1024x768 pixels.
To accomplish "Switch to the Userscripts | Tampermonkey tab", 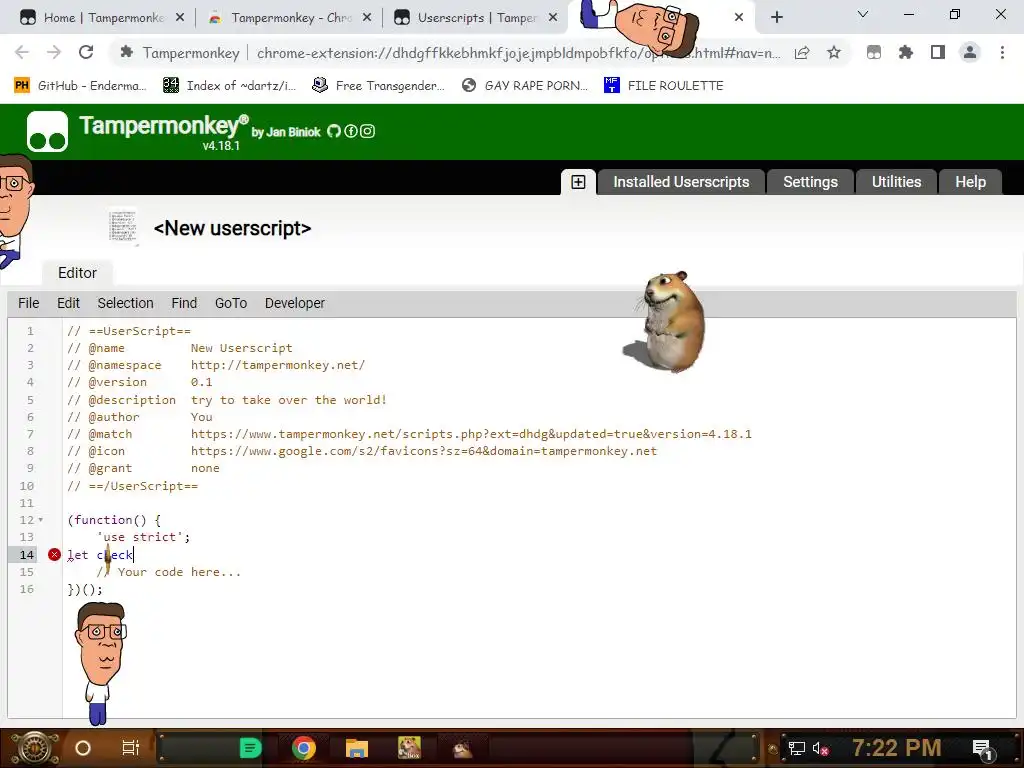I will [477, 18].
